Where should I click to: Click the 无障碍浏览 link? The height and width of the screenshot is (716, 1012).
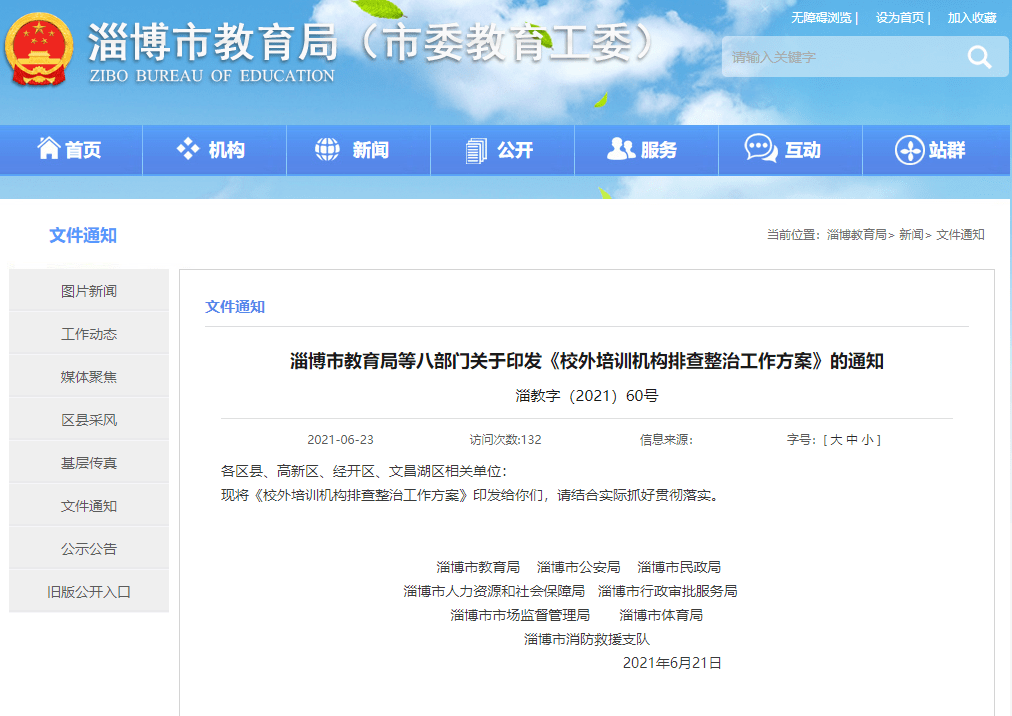(x=821, y=18)
